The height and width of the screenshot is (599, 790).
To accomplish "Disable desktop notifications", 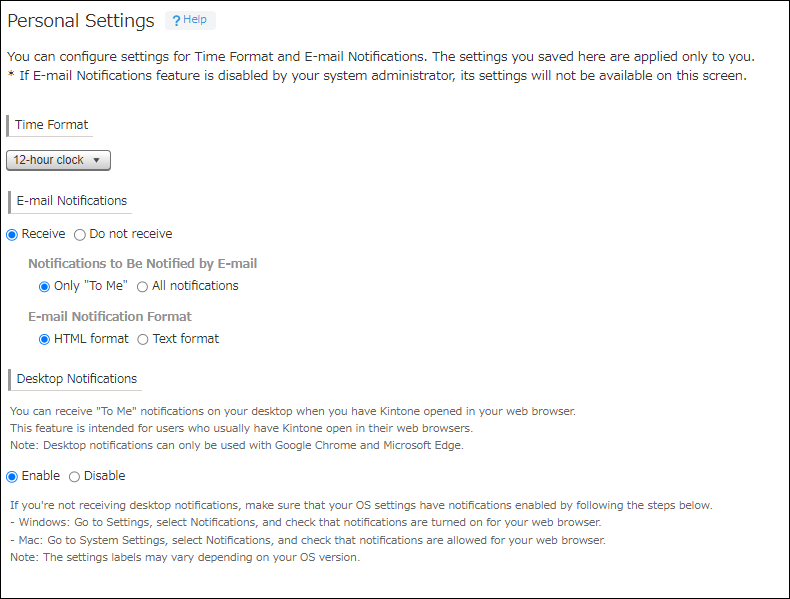I will 74,476.
